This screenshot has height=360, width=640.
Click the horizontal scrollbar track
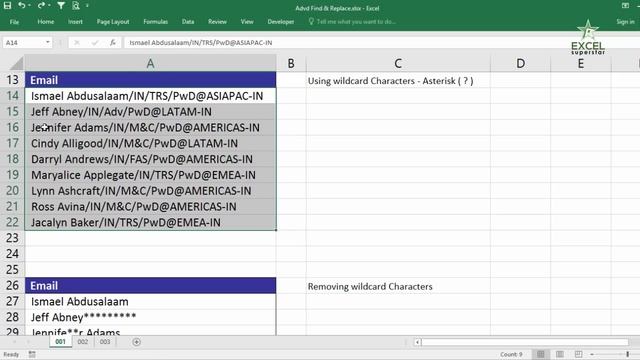click(x=524, y=342)
